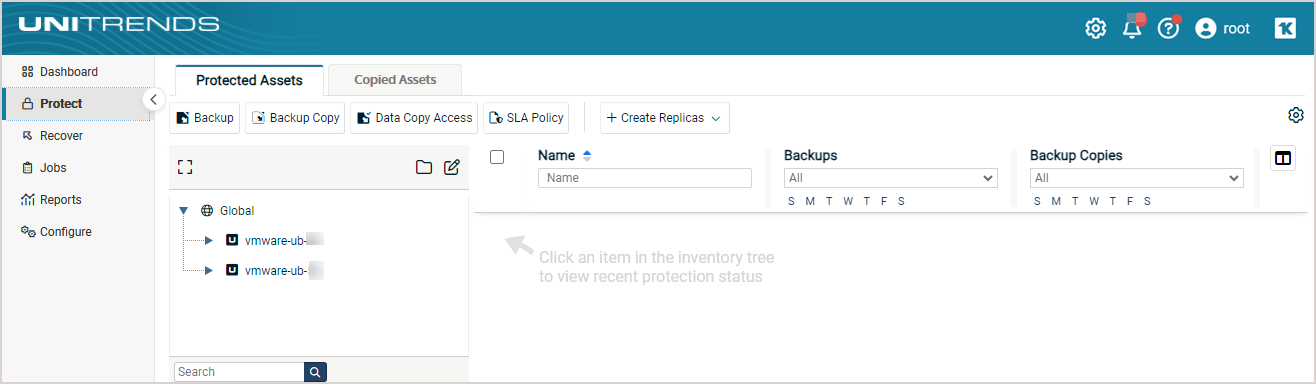Expand the inventory tree fullscreen icon
1316x384 pixels.
(184, 167)
